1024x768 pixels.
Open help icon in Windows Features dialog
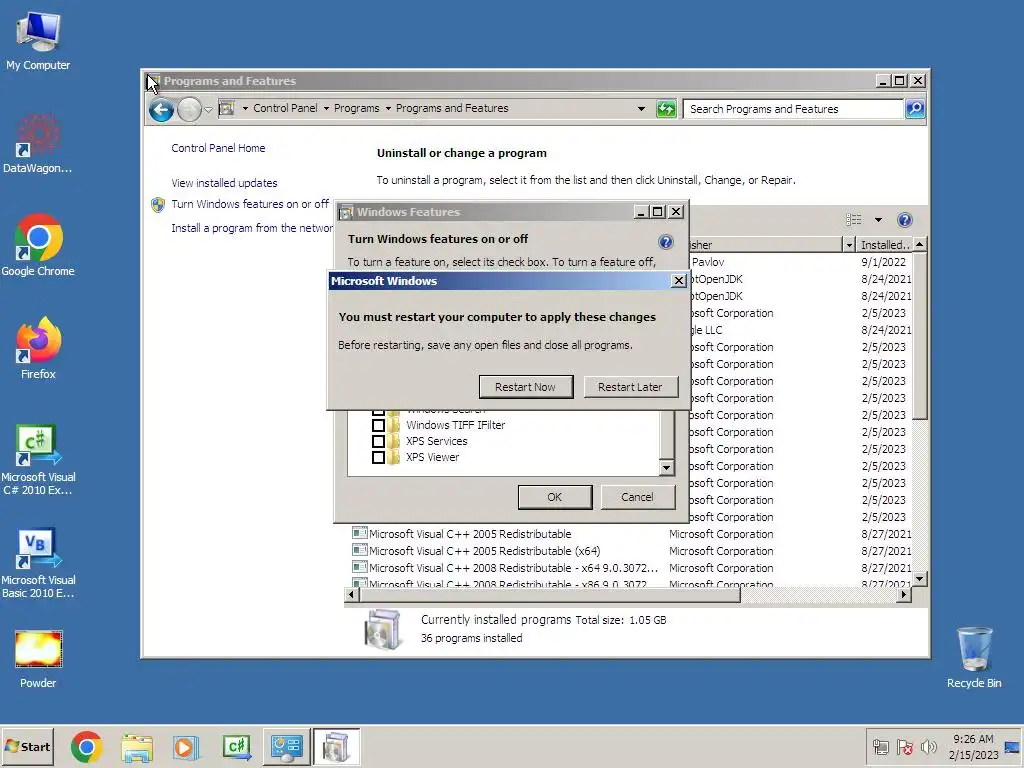tap(665, 242)
